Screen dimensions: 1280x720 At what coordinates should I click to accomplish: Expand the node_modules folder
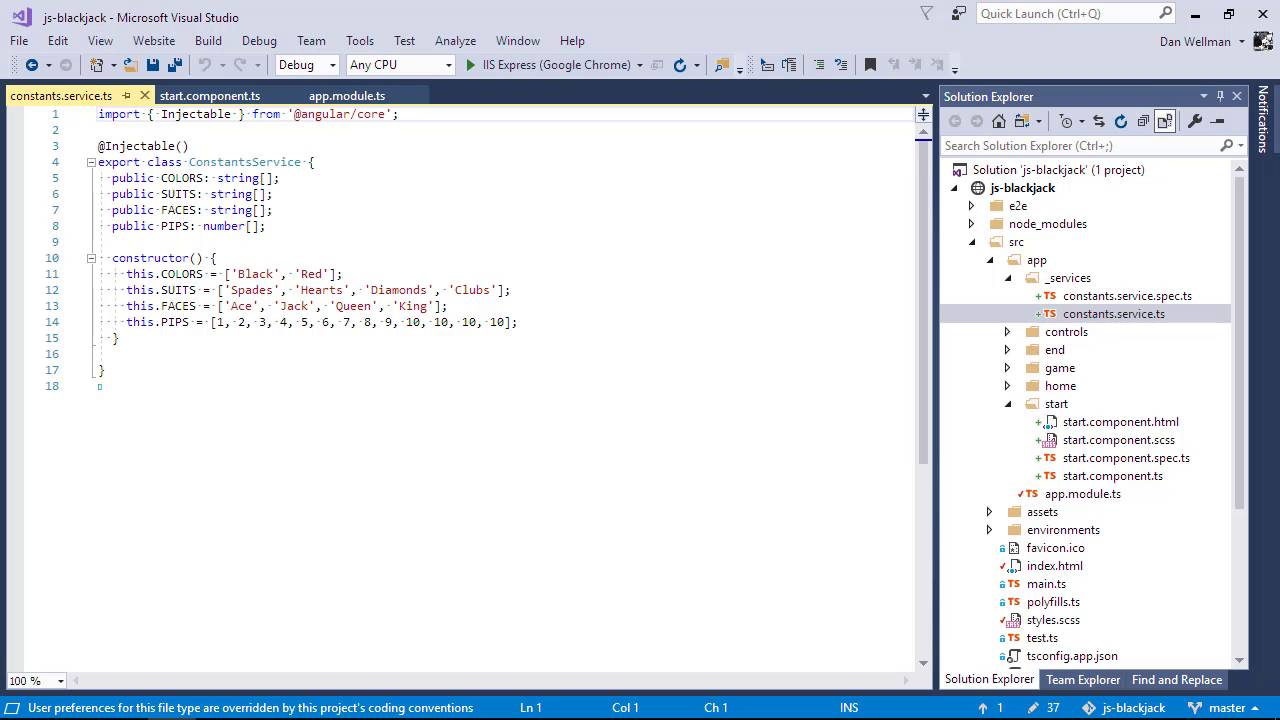[x=971, y=224]
